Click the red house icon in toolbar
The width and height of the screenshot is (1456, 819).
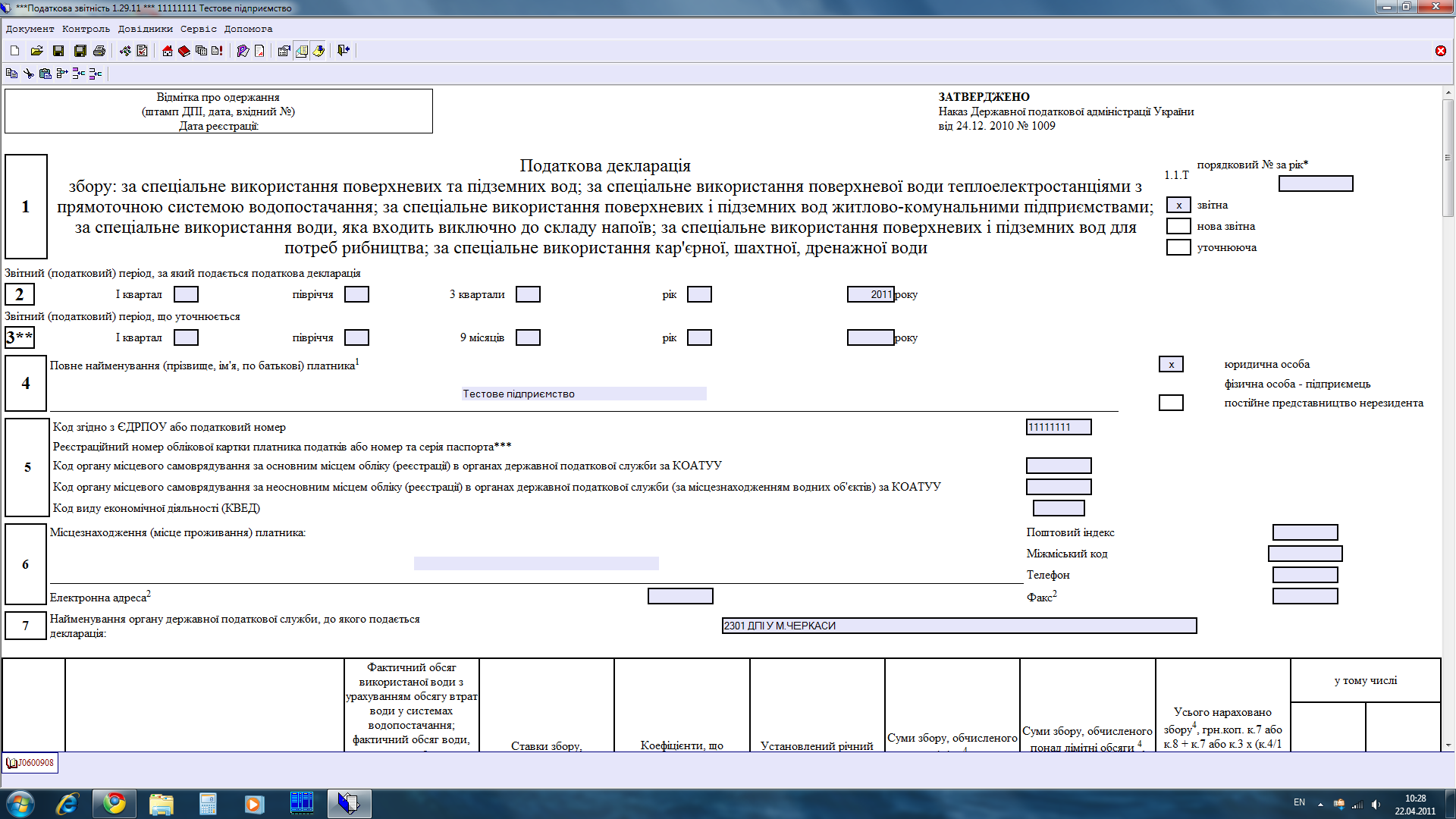[168, 51]
